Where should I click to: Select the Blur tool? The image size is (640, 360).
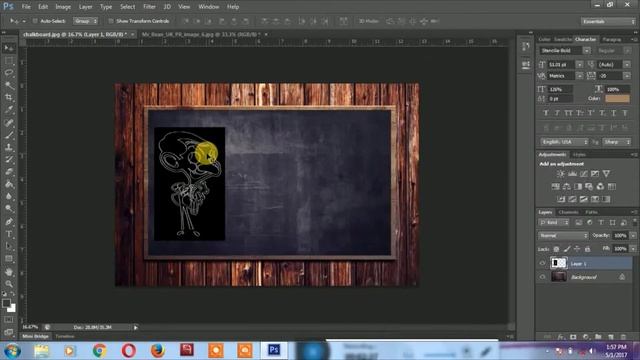[x=9, y=196]
